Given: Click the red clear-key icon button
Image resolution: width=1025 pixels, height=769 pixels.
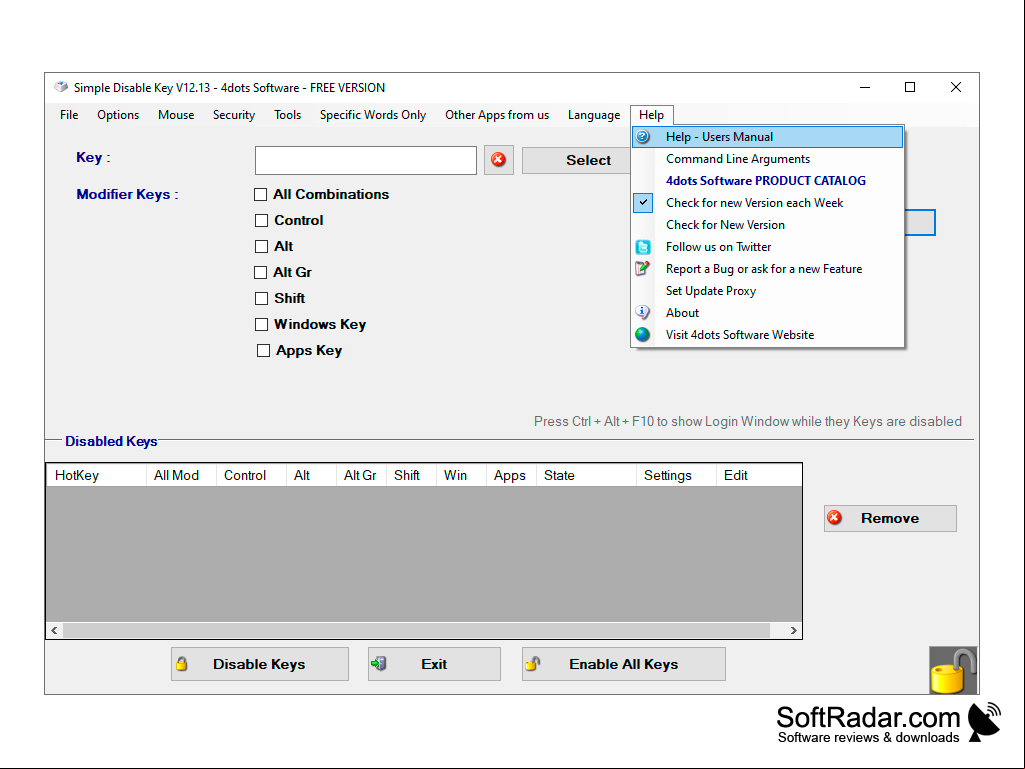Looking at the screenshot, I should point(499,160).
